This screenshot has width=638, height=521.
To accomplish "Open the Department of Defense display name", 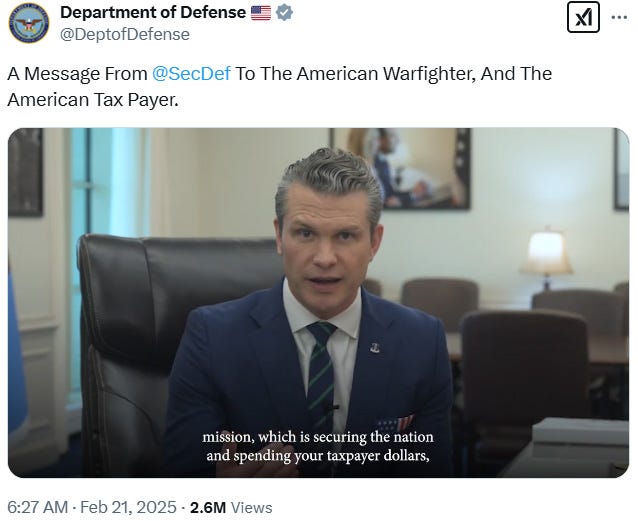I will click(153, 12).
